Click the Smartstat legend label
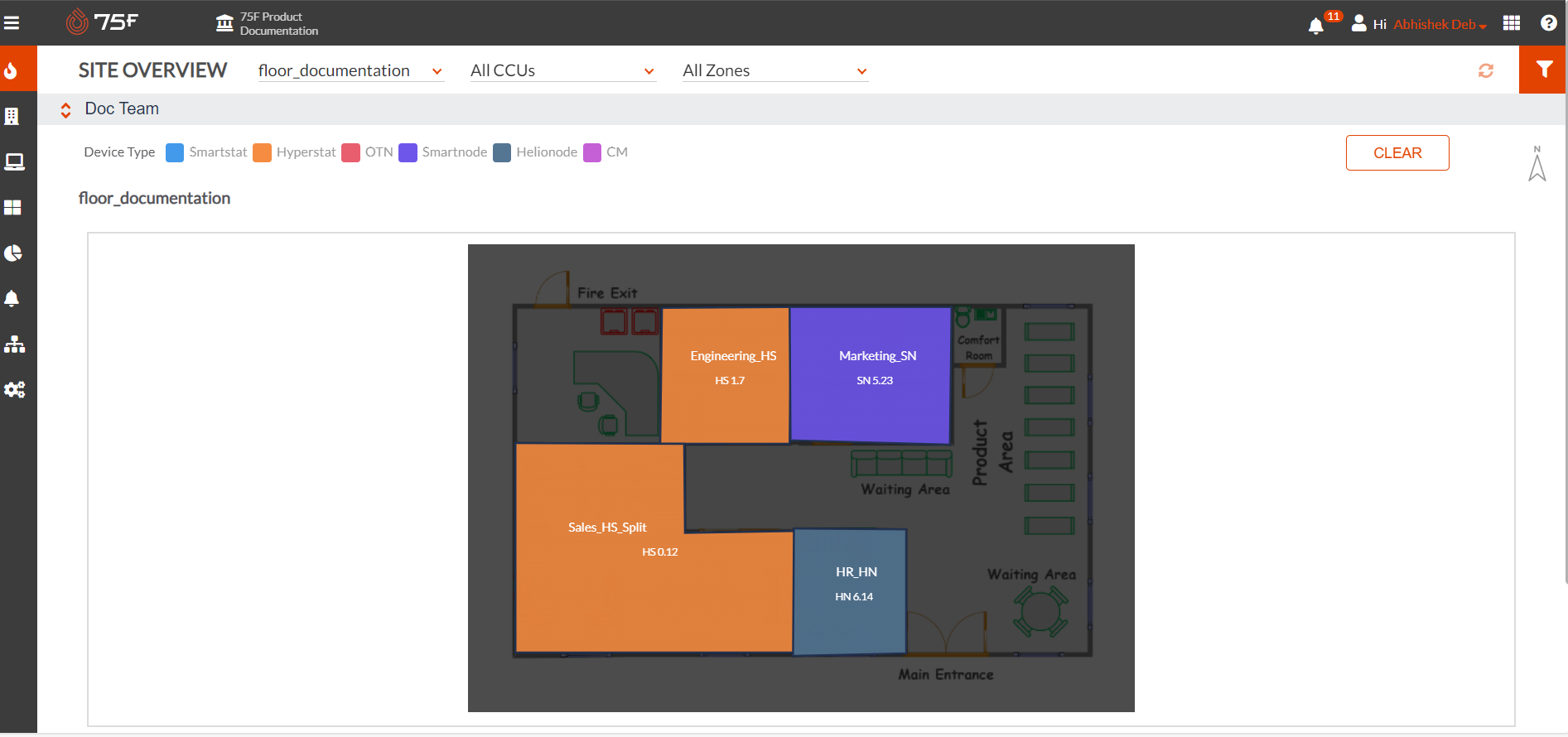This screenshot has height=737, width=1568. tap(218, 152)
